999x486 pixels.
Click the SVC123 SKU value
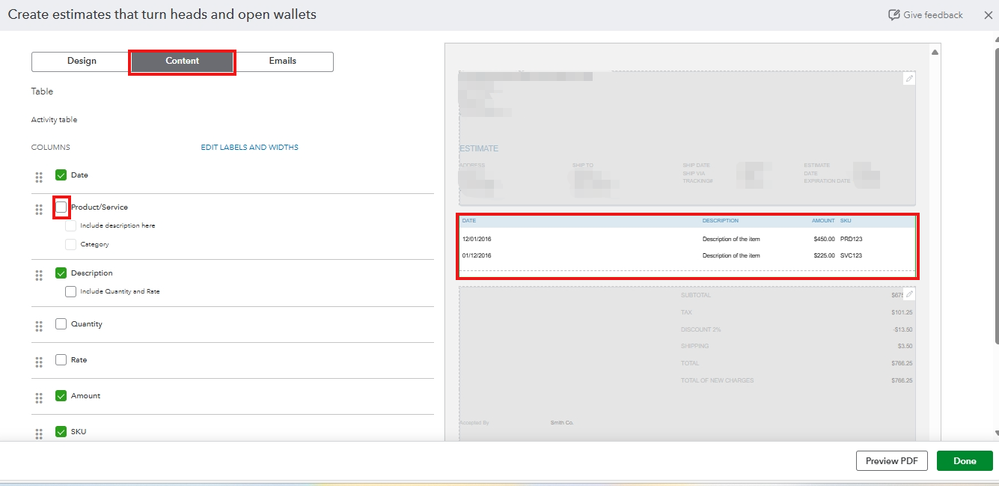[x=851, y=255]
